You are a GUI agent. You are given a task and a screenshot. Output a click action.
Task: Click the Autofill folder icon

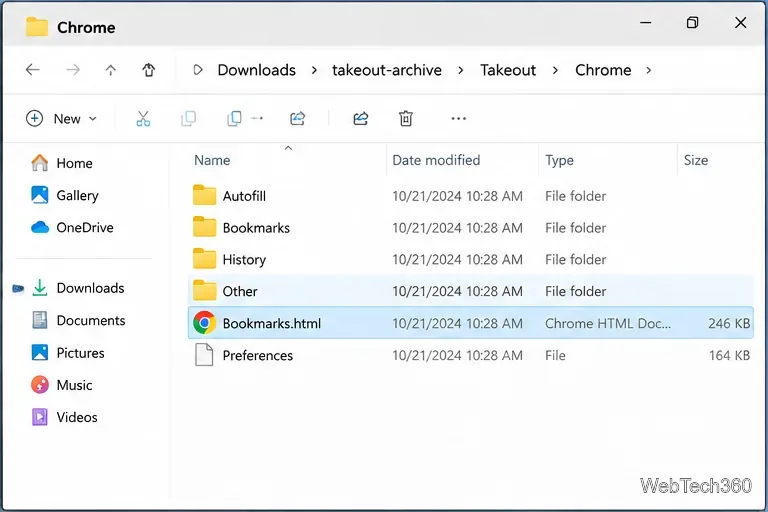pyautogui.click(x=204, y=195)
